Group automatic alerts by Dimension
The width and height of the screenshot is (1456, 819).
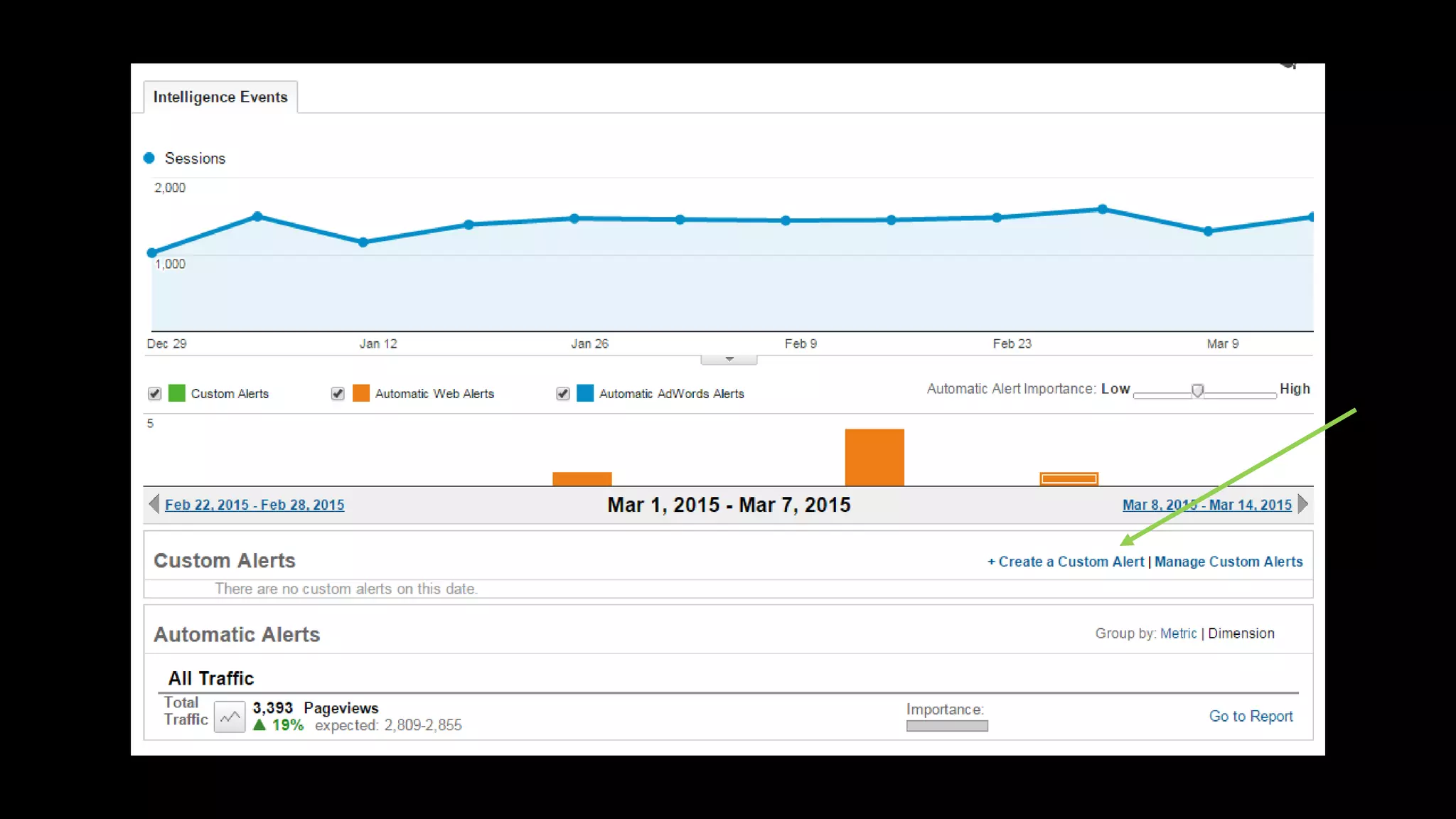point(1241,633)
